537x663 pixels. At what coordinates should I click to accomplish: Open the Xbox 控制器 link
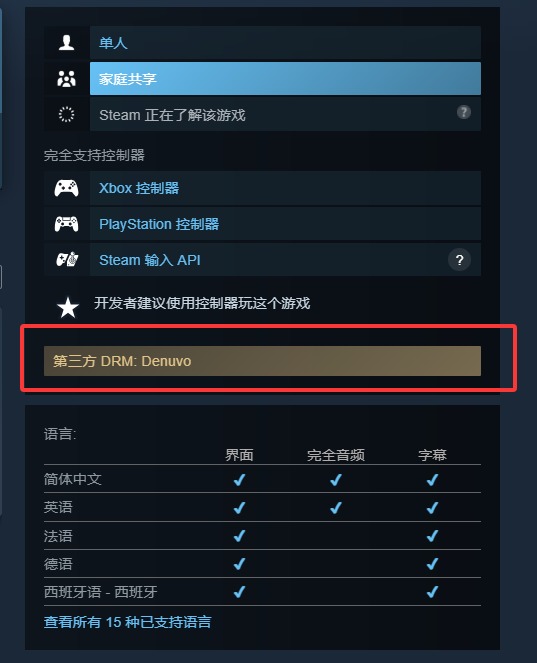tap(139, 188)
